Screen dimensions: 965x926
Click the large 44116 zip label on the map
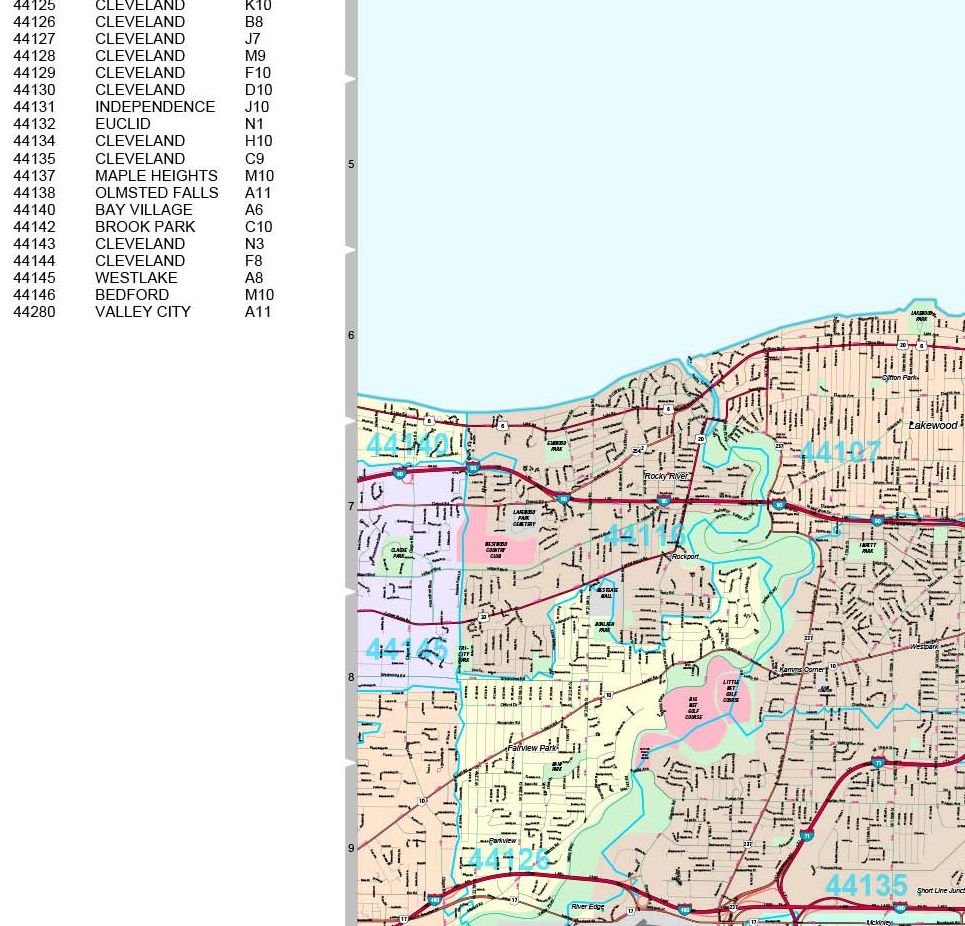pyautogui.click(x=645, y=535)
